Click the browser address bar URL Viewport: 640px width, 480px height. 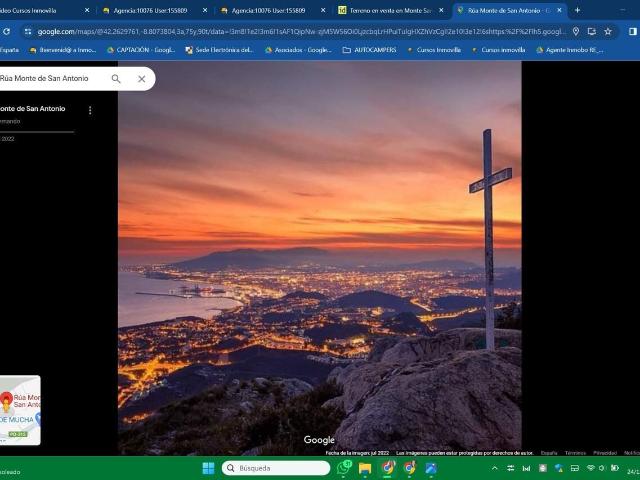pyautogui.click(x=300, y=31)
